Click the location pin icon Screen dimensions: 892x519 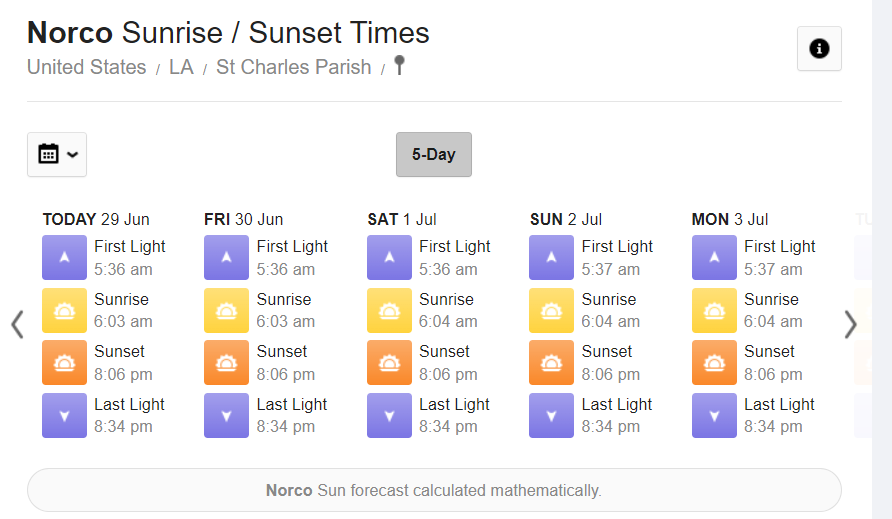[x=399, y=65]
